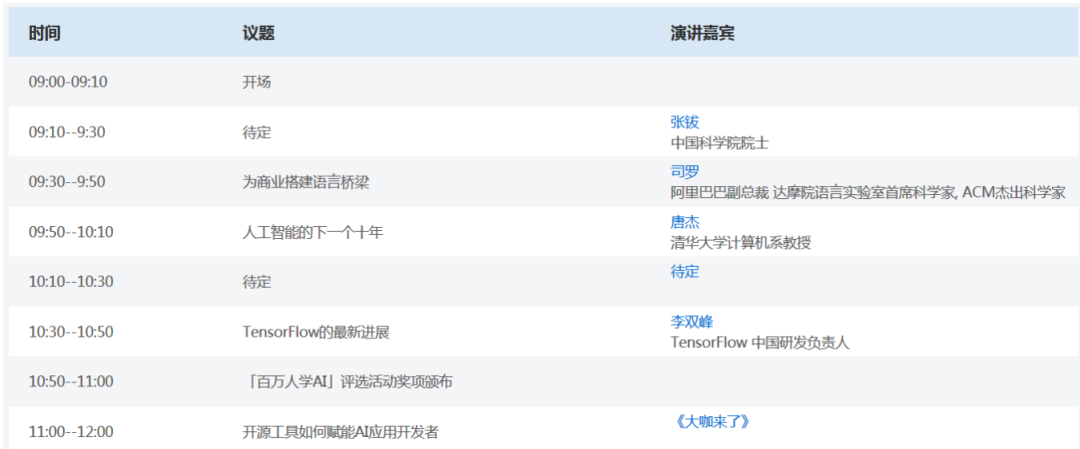
Task: Select the time 10:30--10:50
Action: 70,332
